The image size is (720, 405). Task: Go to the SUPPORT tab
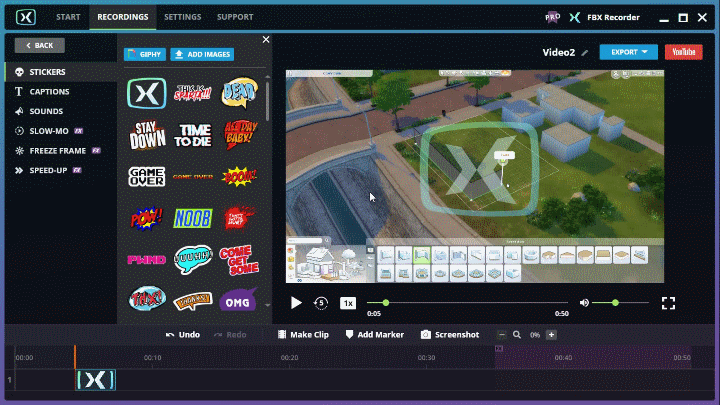pos(235,17)
